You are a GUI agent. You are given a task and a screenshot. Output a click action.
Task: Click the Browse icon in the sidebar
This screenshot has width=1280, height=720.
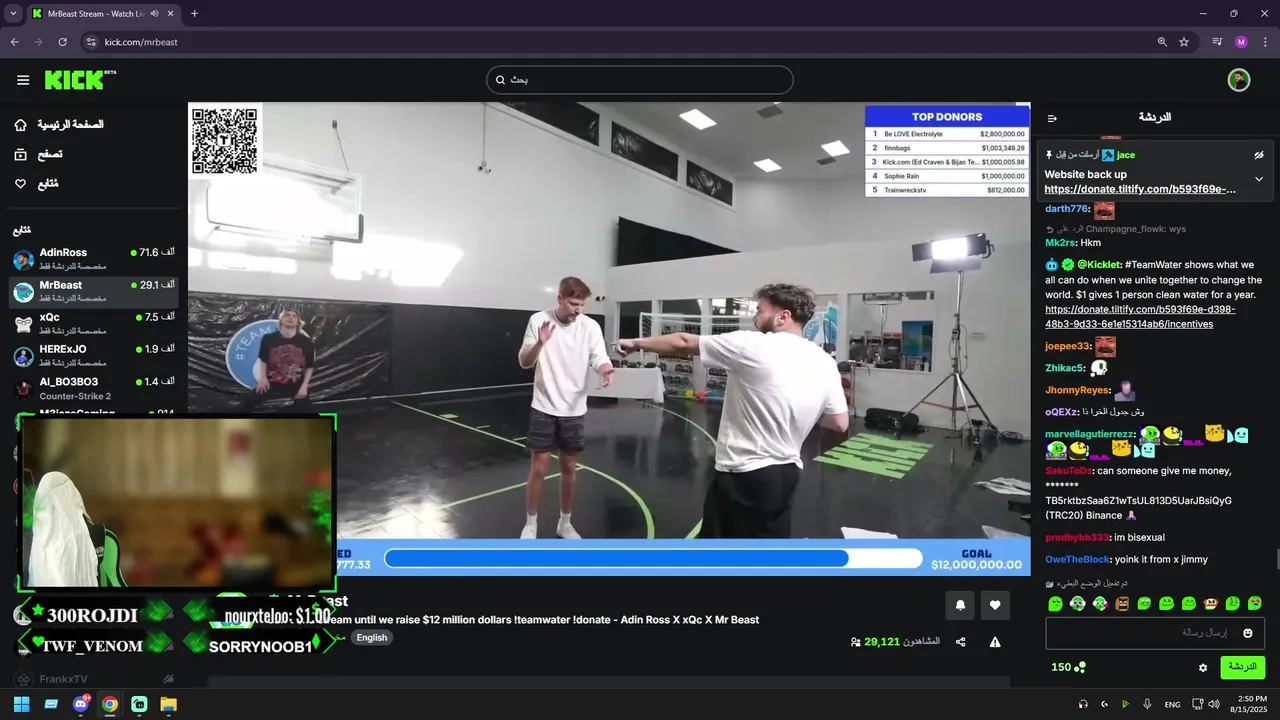[x=21, y=154]
